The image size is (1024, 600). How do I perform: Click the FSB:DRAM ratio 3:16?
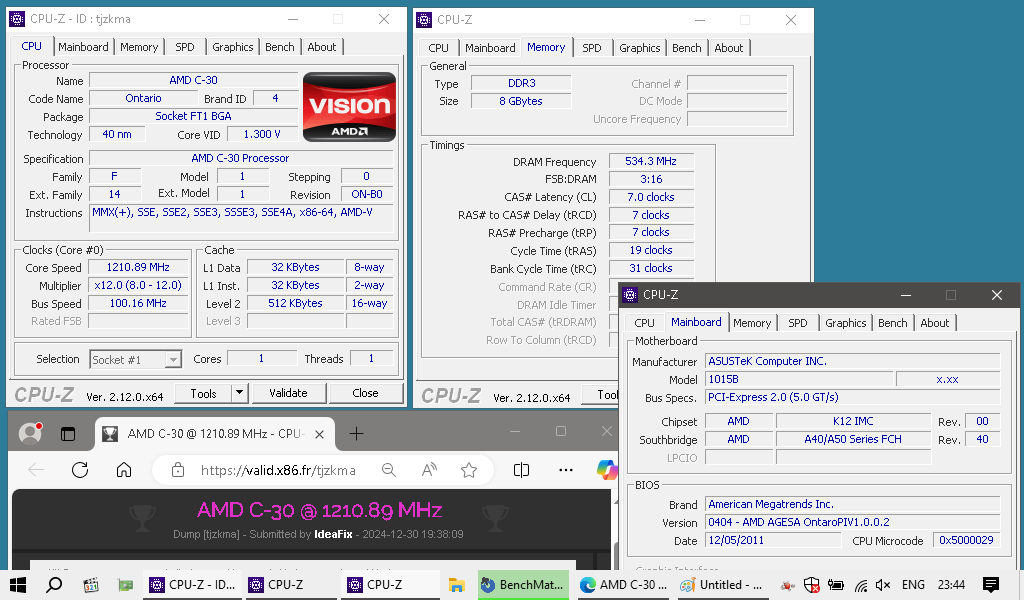[x=650, y=179]
